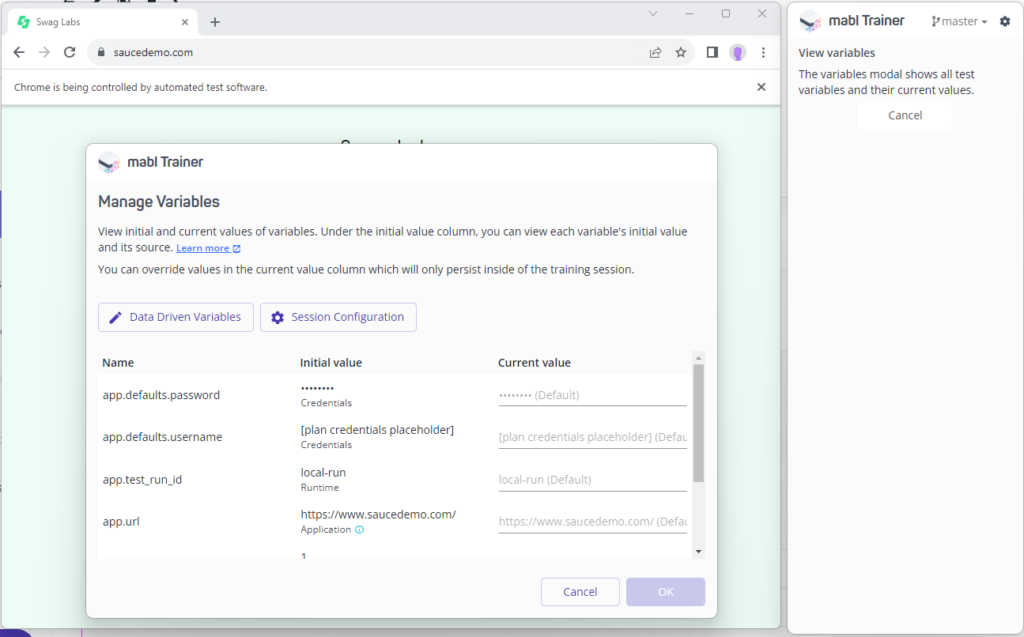Viewport: 1024px width, 637px height.
Task: Bookmark this page with the star icon
Action: (681, 52)
